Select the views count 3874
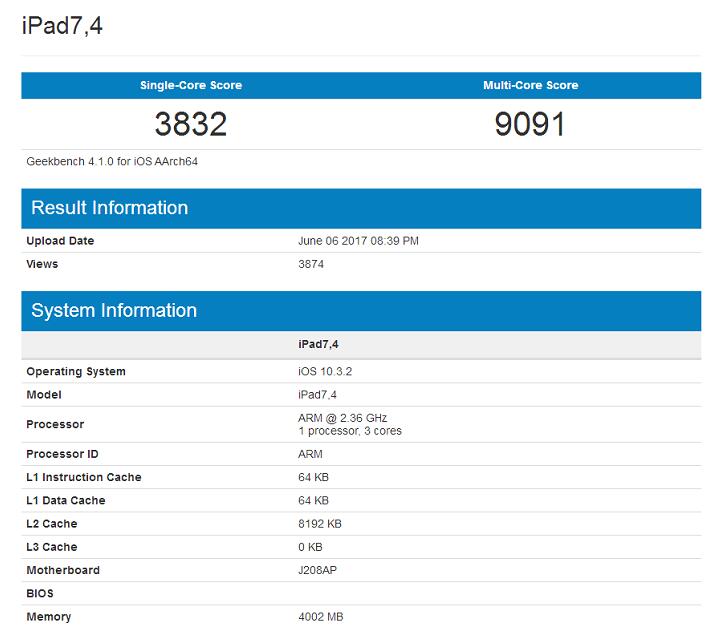The width and height of the screenshot is (722, 632). 311,264
